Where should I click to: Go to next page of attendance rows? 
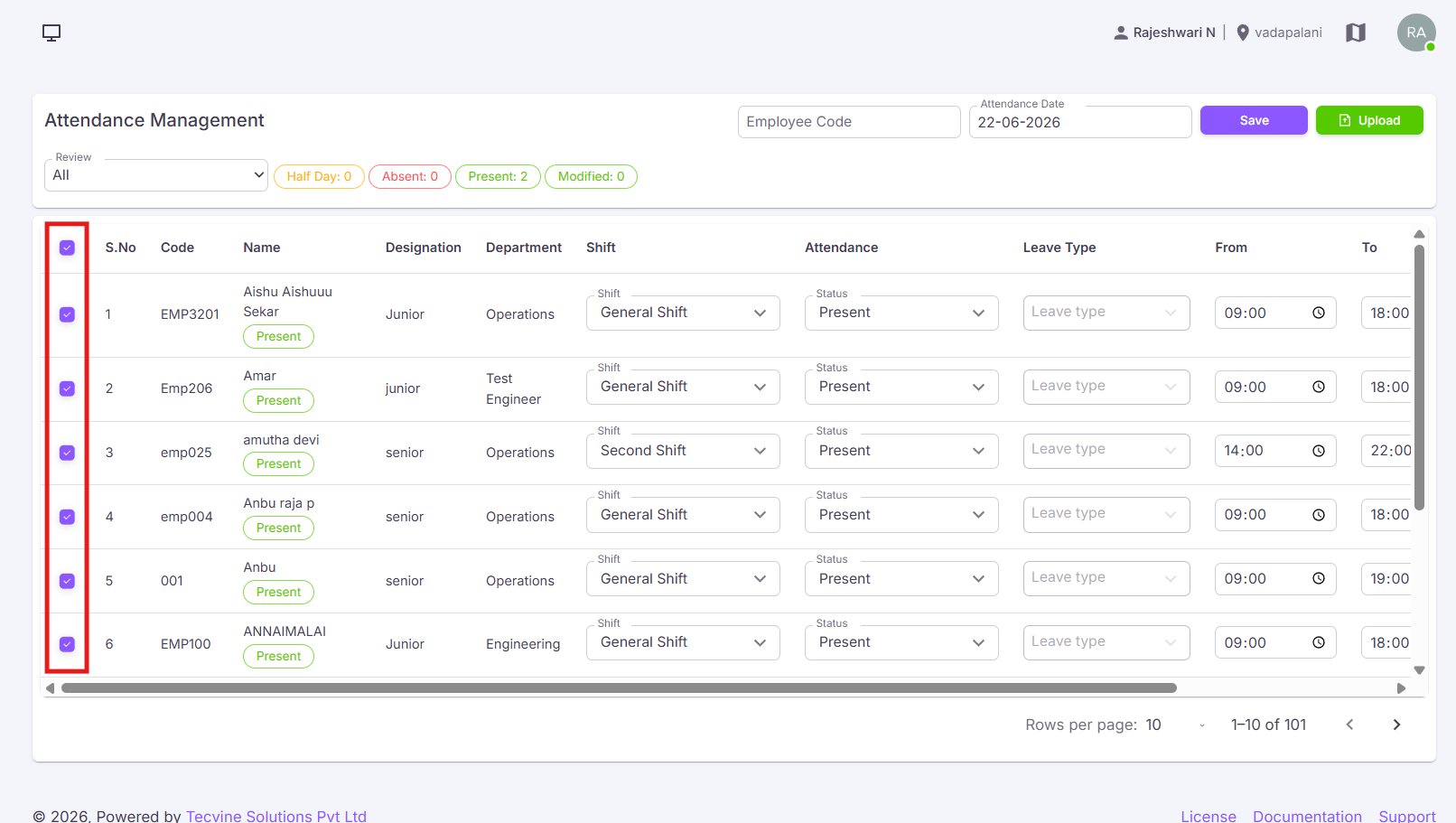(1396, 725)
